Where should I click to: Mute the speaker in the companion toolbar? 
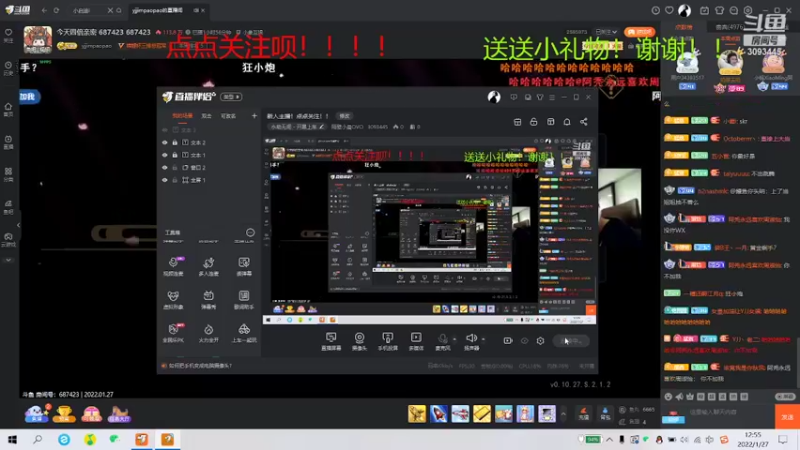click(471, 341)
